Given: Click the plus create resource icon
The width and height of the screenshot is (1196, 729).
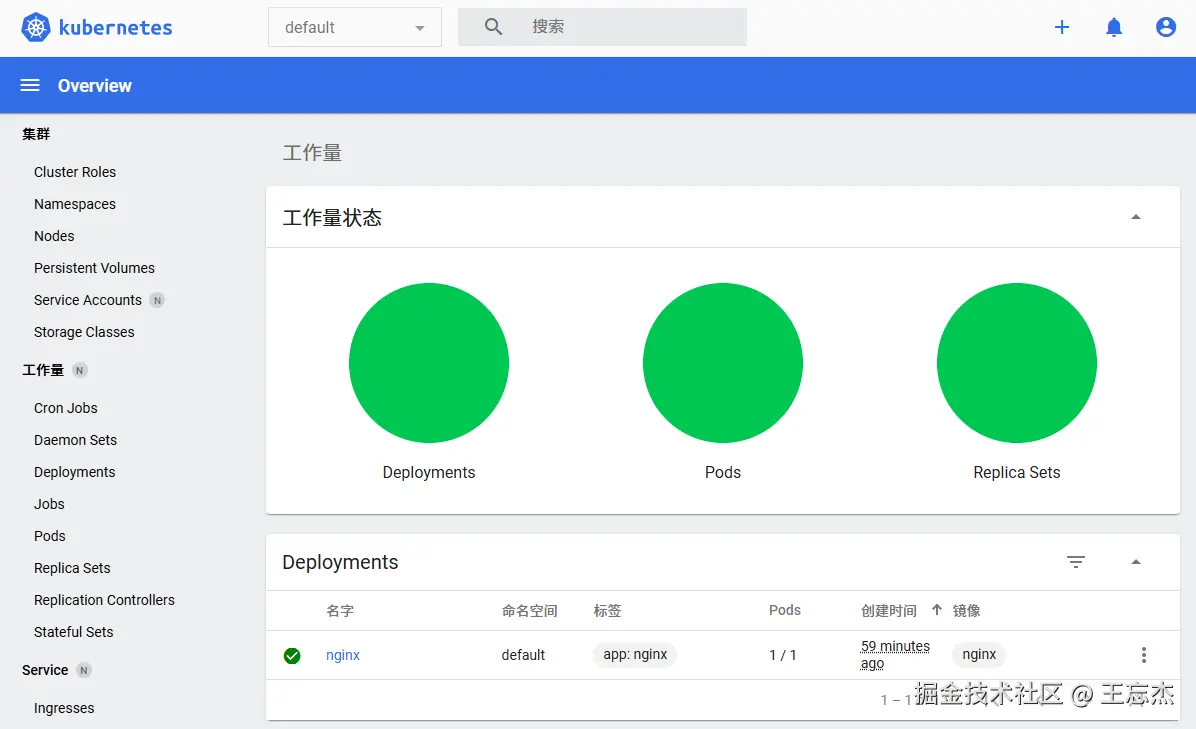Looking at the screenshot, I should point(1062,27).
